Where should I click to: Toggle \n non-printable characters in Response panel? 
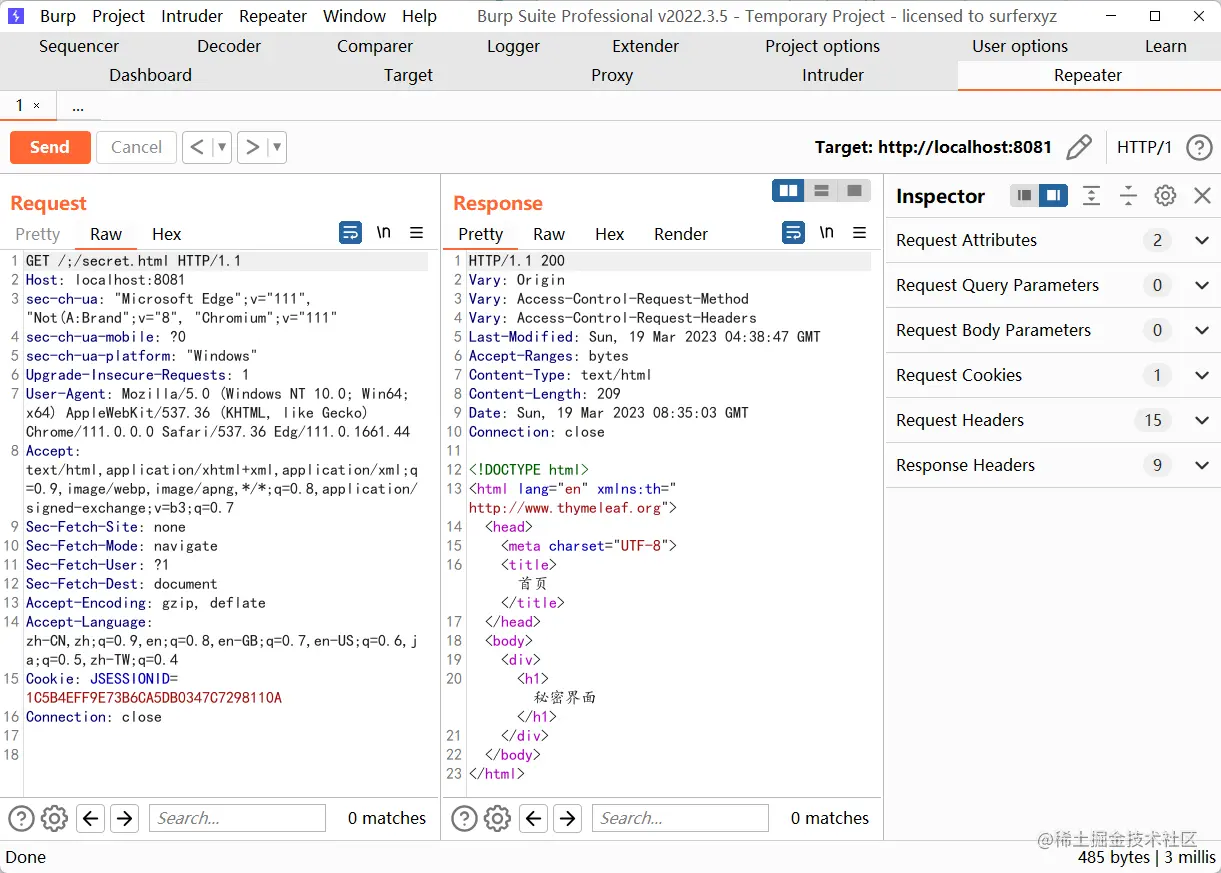coord(827,233)
